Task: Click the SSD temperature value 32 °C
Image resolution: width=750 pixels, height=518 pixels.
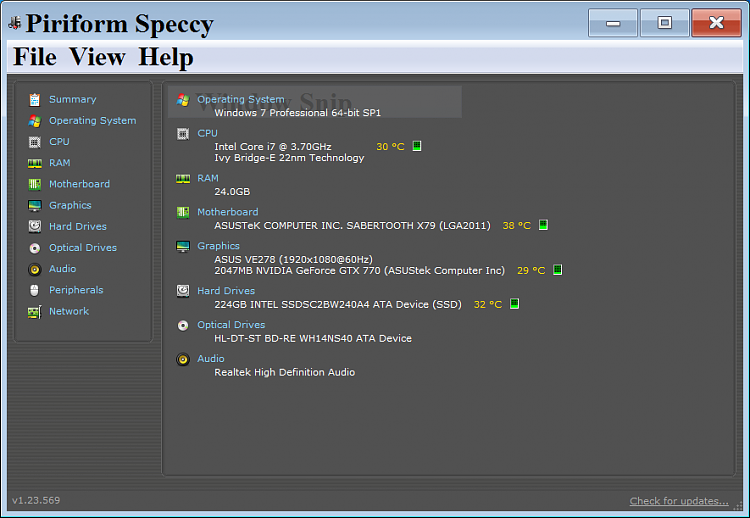Action: [488, 305]
